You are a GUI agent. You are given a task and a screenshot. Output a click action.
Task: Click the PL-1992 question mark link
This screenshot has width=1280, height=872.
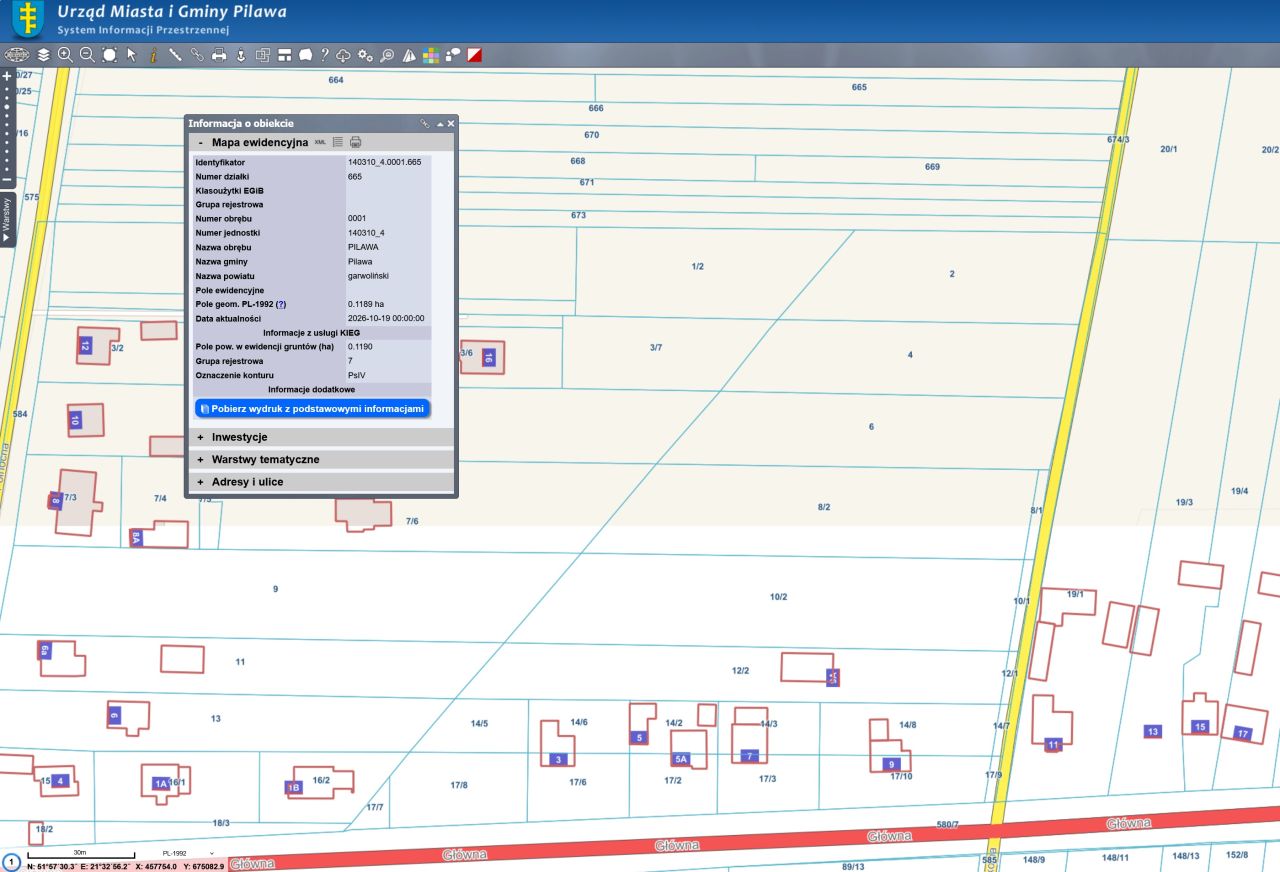[x=281, y=304]
